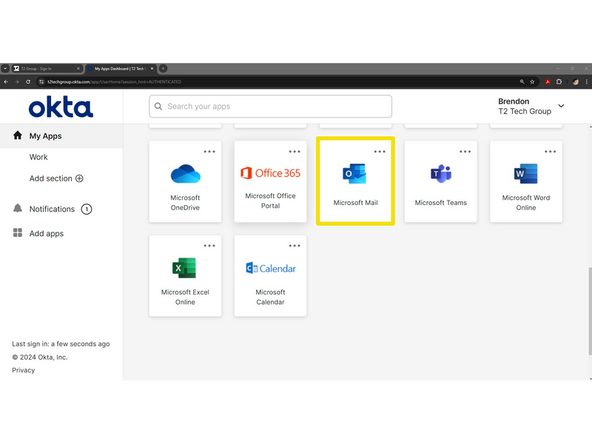Click the Microsoft Calendar label
Screen dimensions: 592x444
click(x=270, y=297)
